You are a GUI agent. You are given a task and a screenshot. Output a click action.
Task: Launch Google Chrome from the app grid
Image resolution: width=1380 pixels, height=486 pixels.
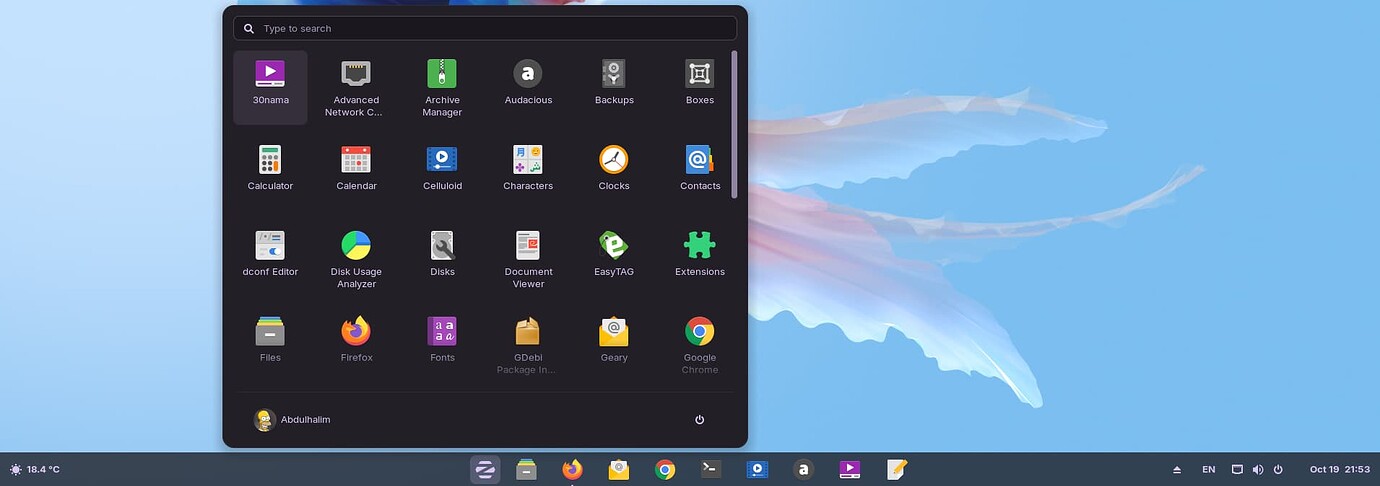coord(700,345)
